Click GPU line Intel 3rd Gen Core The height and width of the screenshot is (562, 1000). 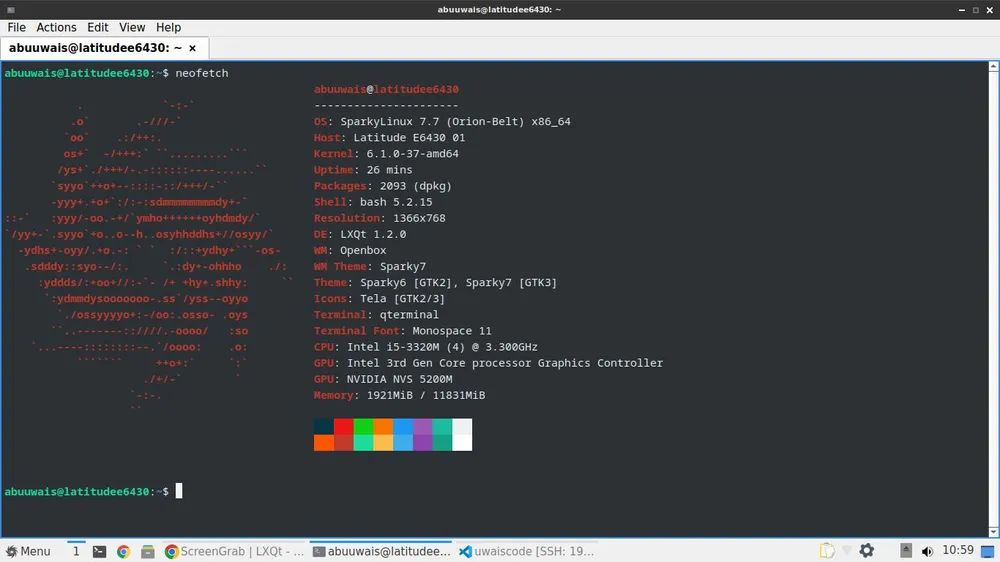489,363
